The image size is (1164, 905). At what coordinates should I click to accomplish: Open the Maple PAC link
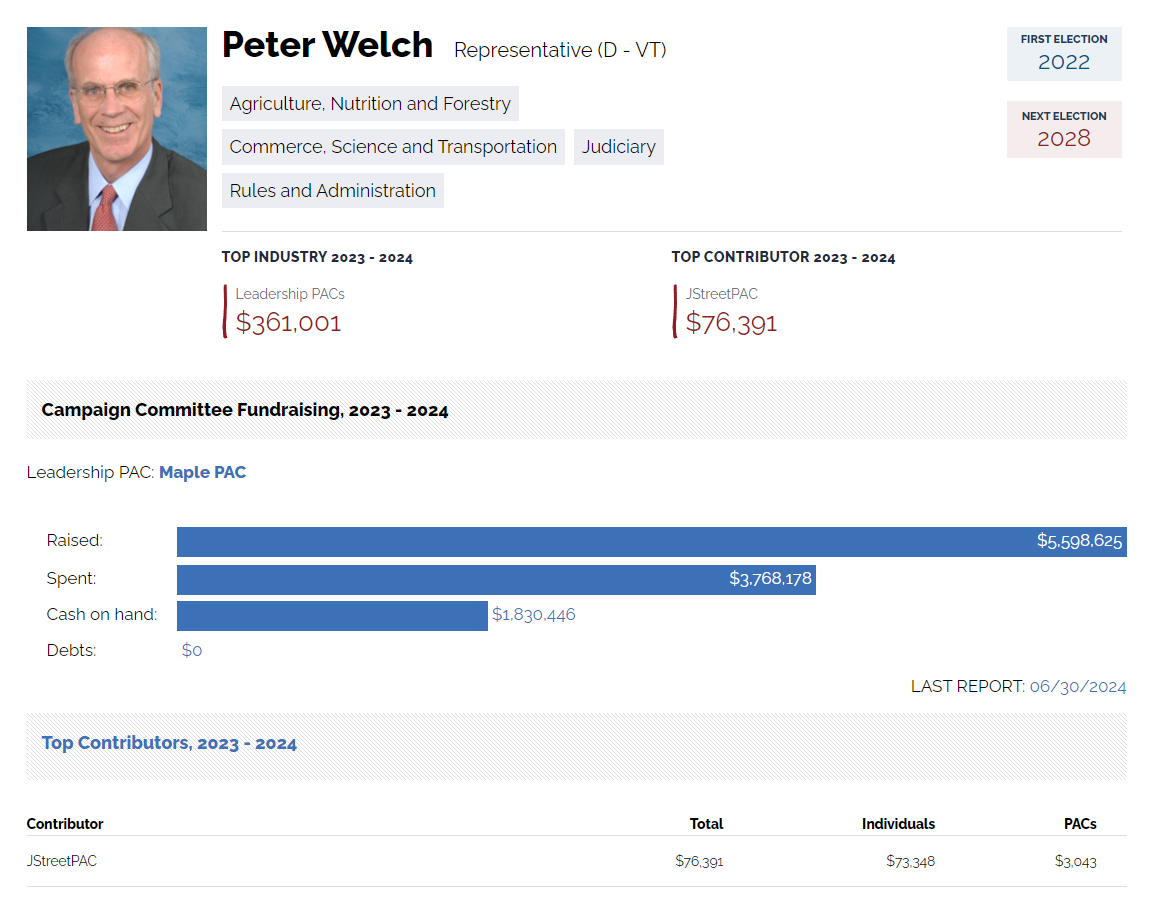[x=202, y=472]
